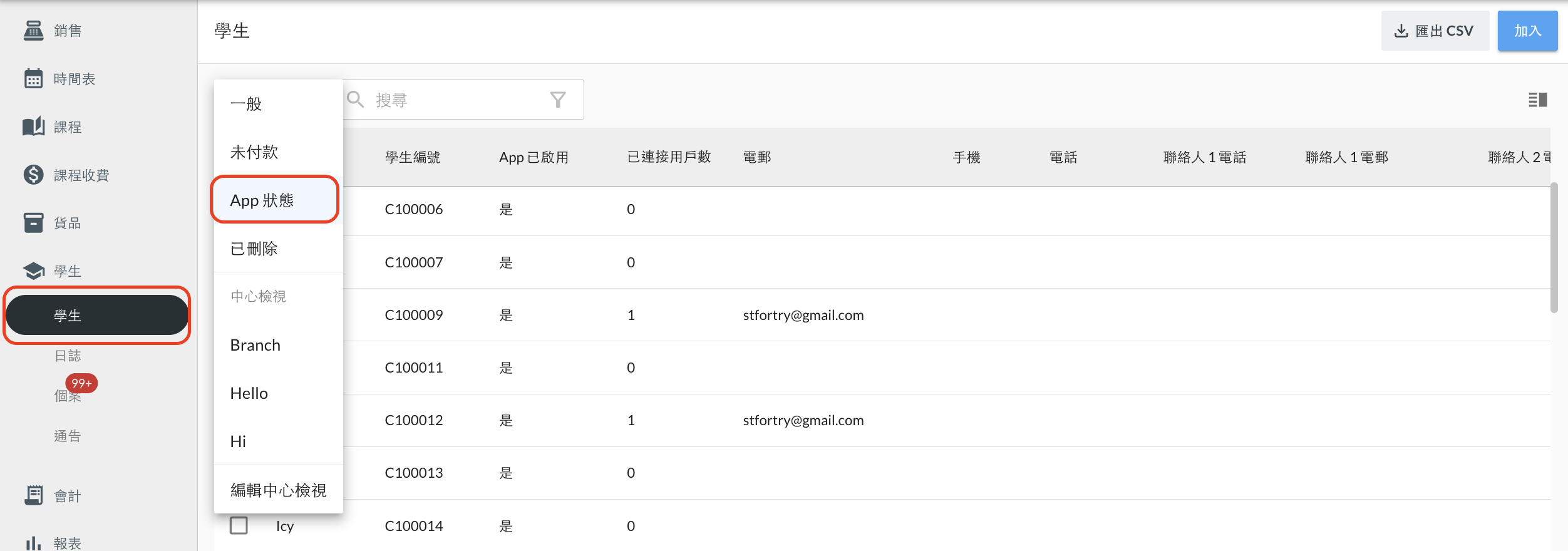The height and width of the screenshot is (551, 1568).
Task: Click the 聯絡人 1 電話 column header
Action: (x=1205, y=157)
